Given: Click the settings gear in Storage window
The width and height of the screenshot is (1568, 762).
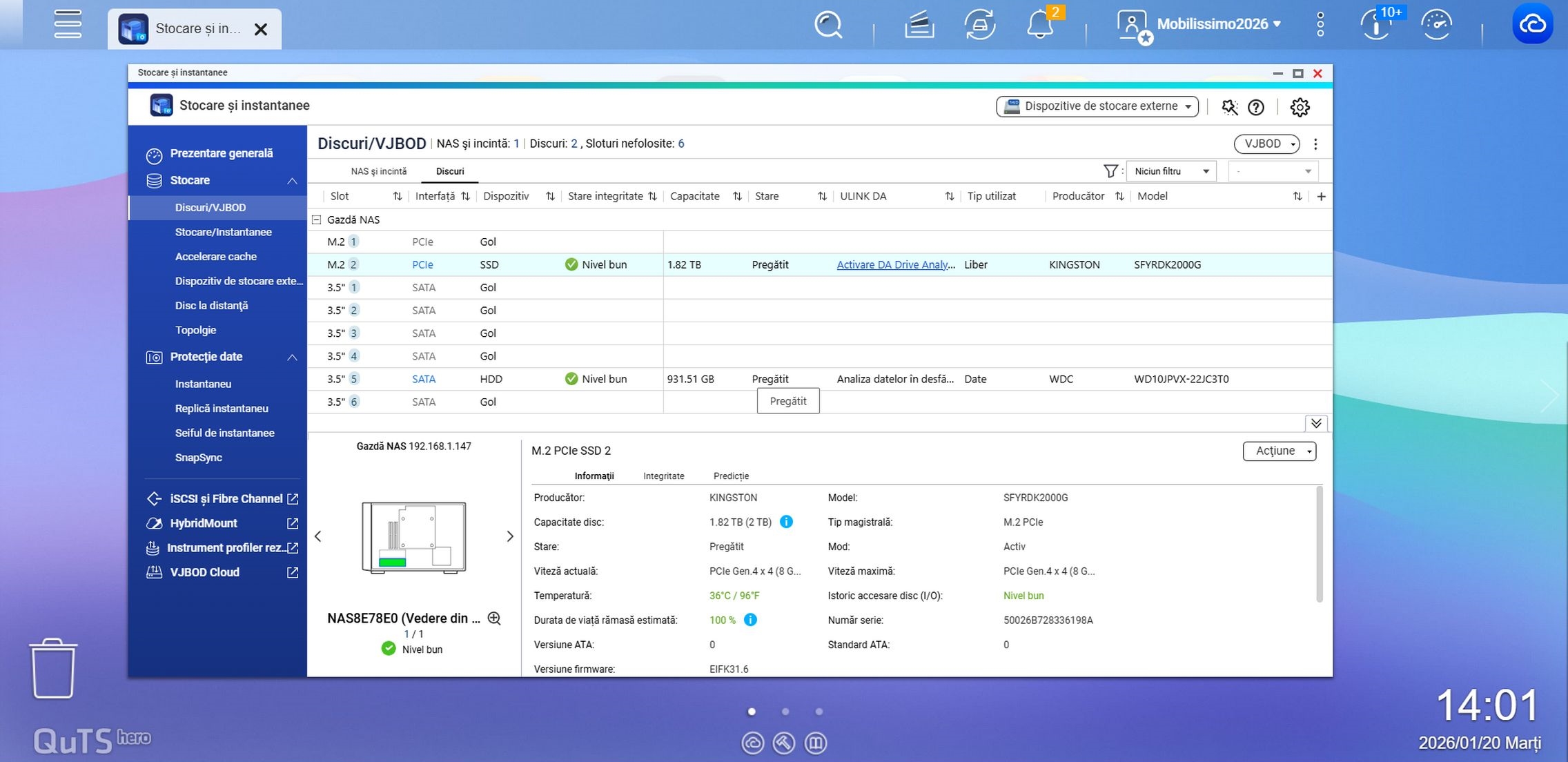Looking at the screenshot, I should (1300, 107).
